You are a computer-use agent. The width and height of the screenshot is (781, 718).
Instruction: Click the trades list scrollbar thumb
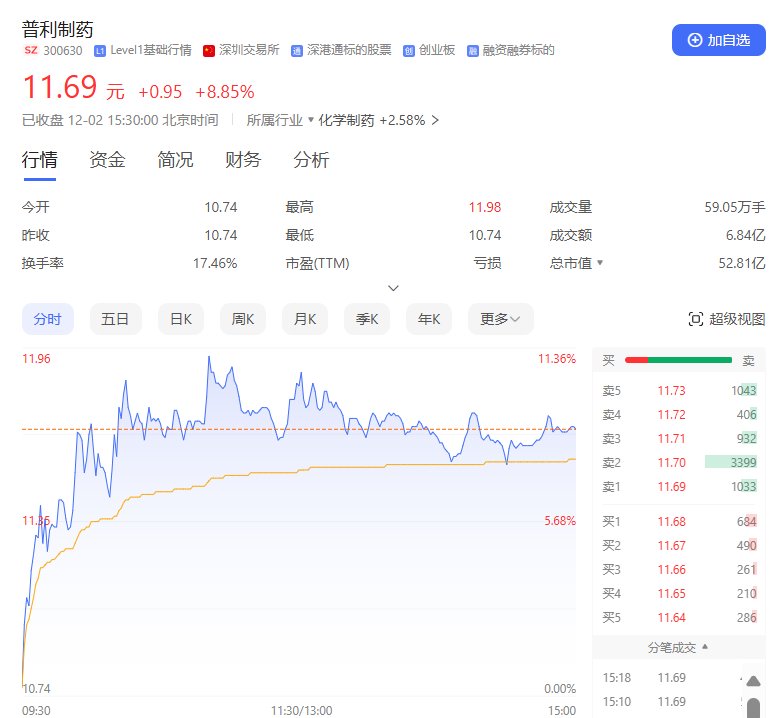(x=753, y=708)
